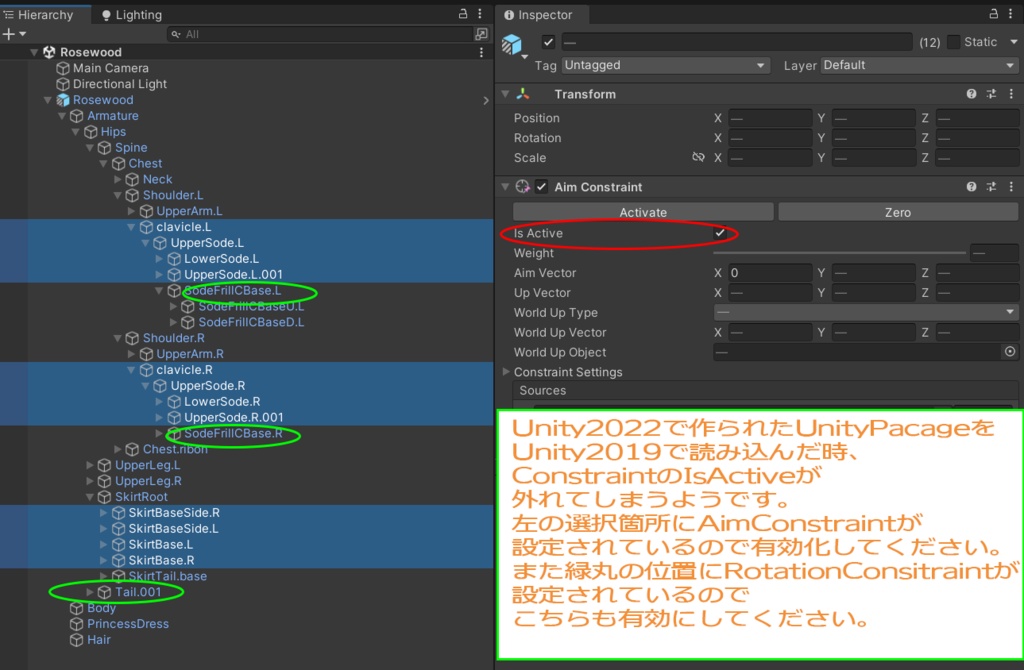Open the Layer dropdown showing Default

pos(920,65)
